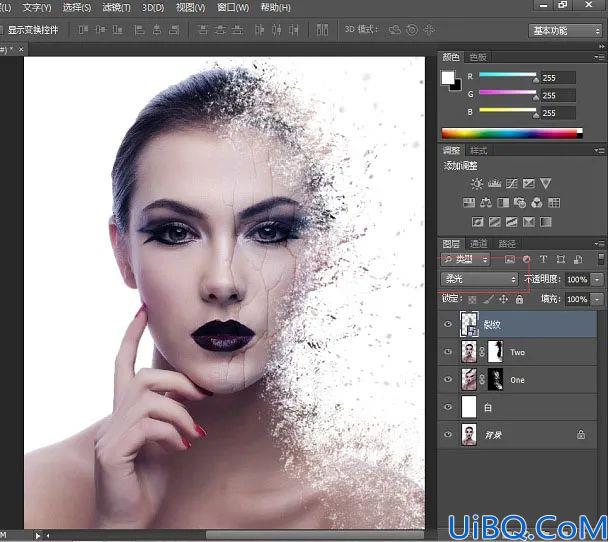Click the align horizontal centers icon
This screenshot has width=608, height=542.
(157, 30)
